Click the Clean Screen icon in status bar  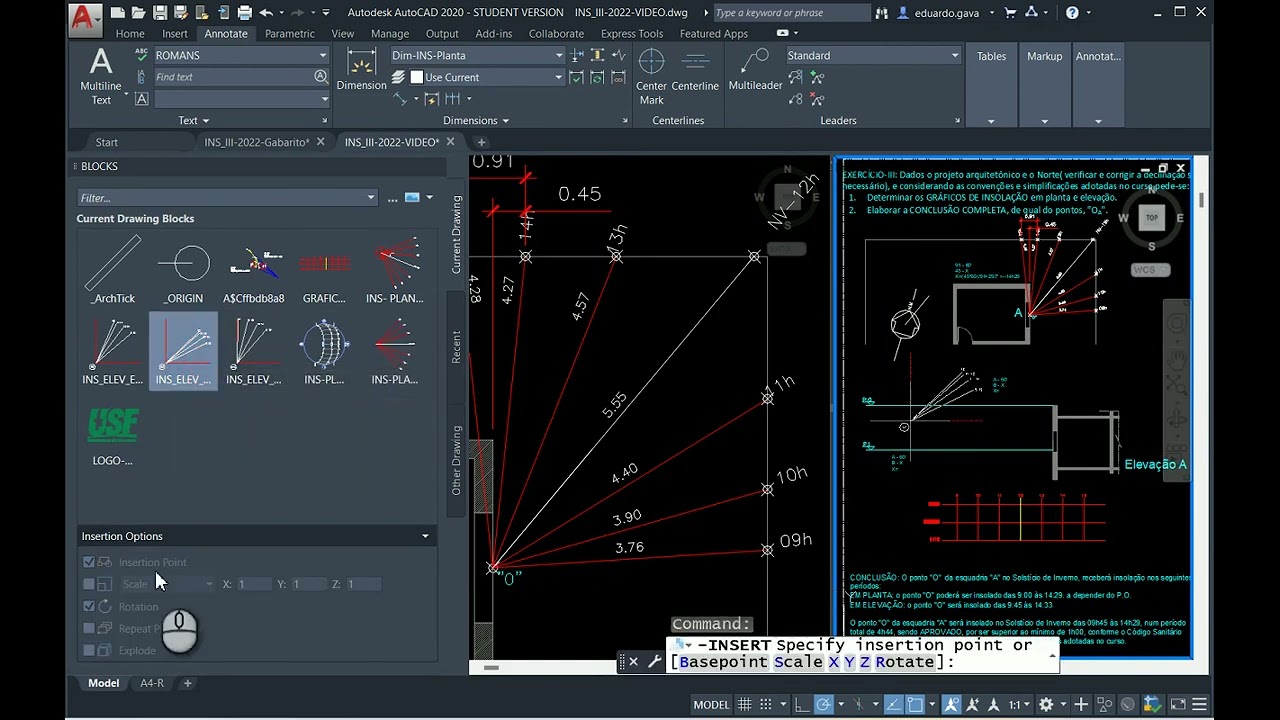coord(1176,705)
